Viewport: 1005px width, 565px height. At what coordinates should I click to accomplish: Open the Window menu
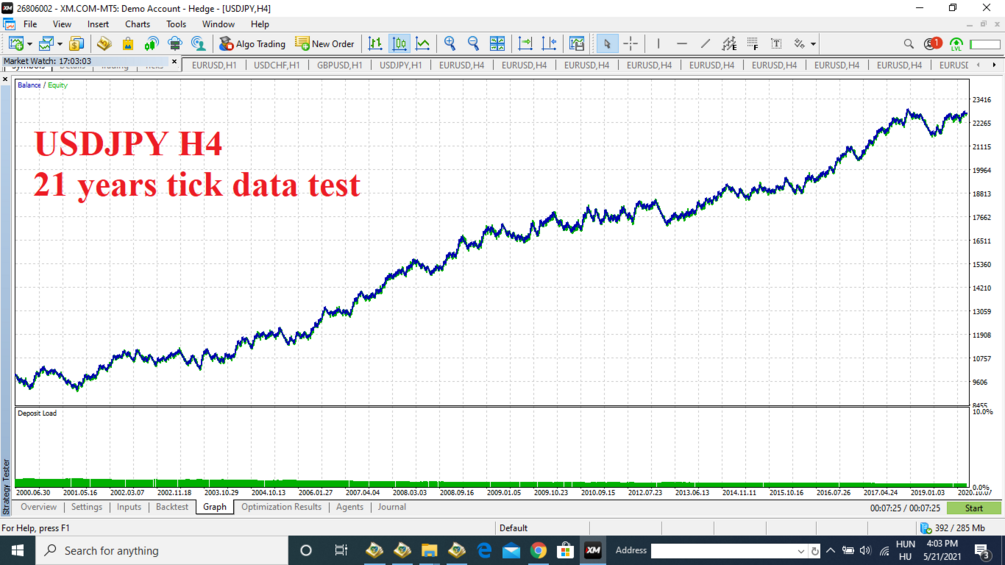pos(218,24)
